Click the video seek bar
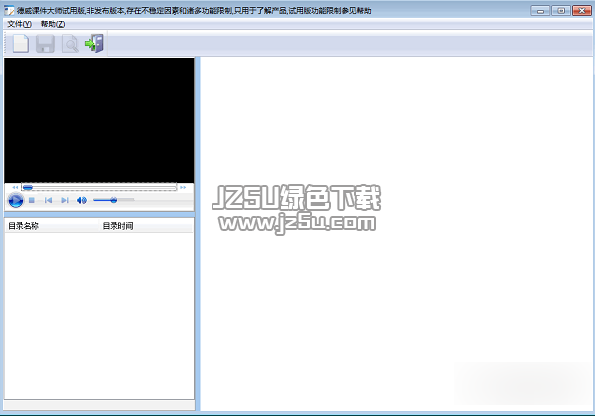 pos(99,188)
